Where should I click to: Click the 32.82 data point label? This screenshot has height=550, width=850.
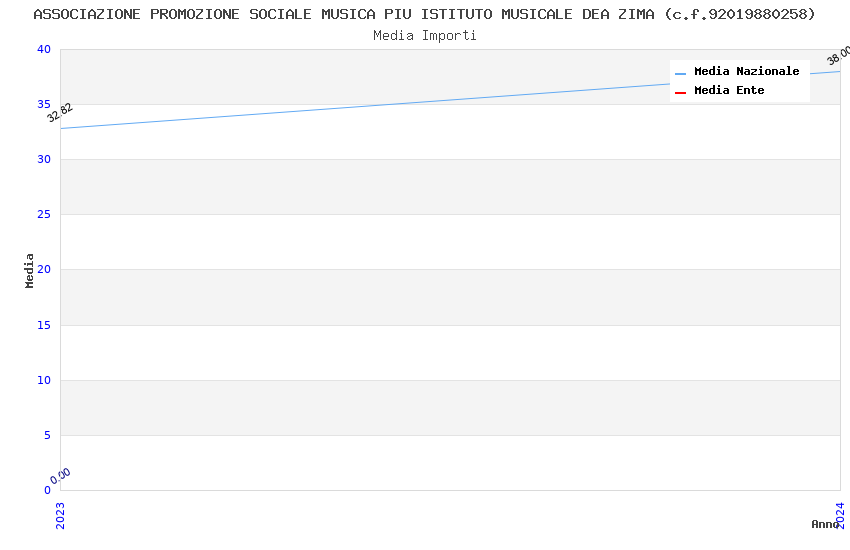click(60, 112)
